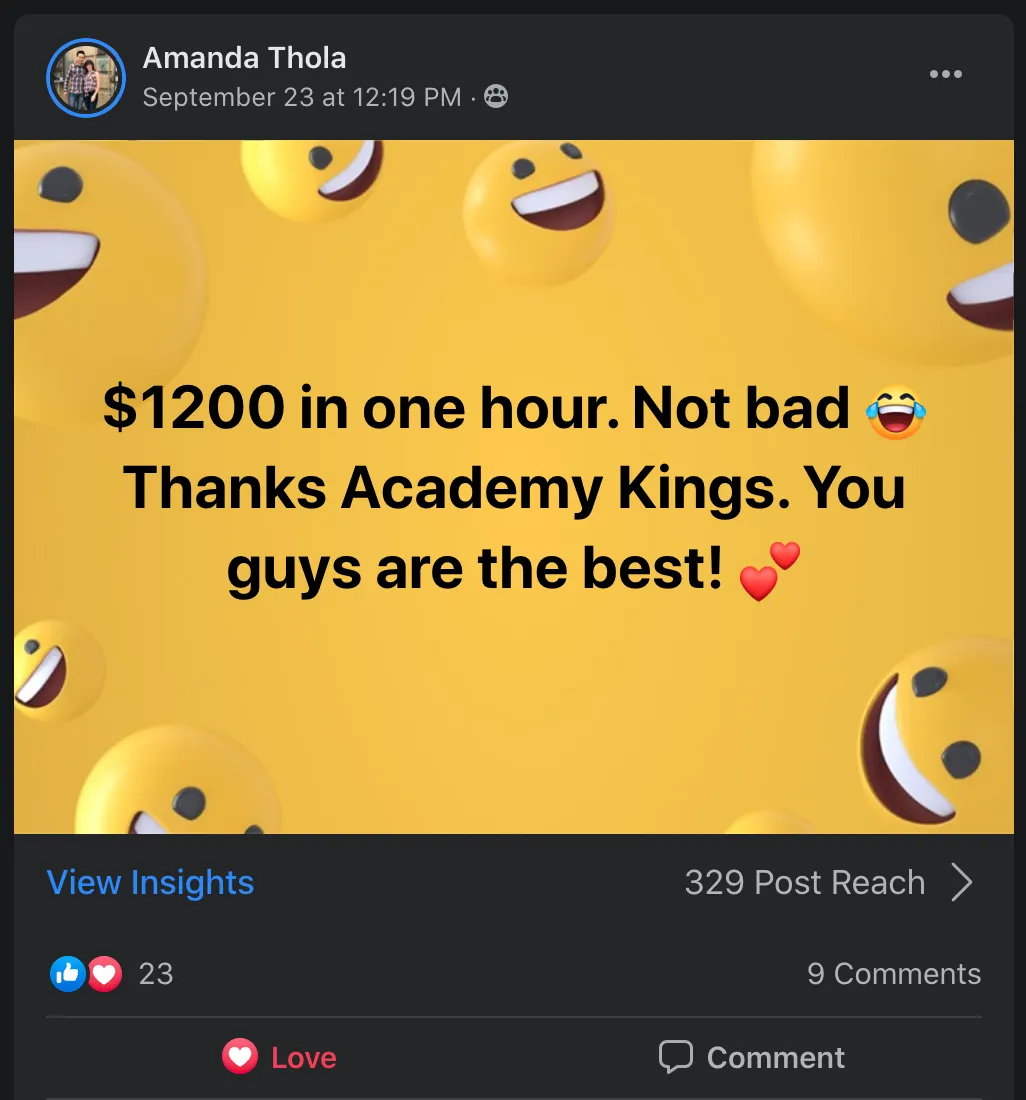Click the laughing crying emoji in the post

896,412
